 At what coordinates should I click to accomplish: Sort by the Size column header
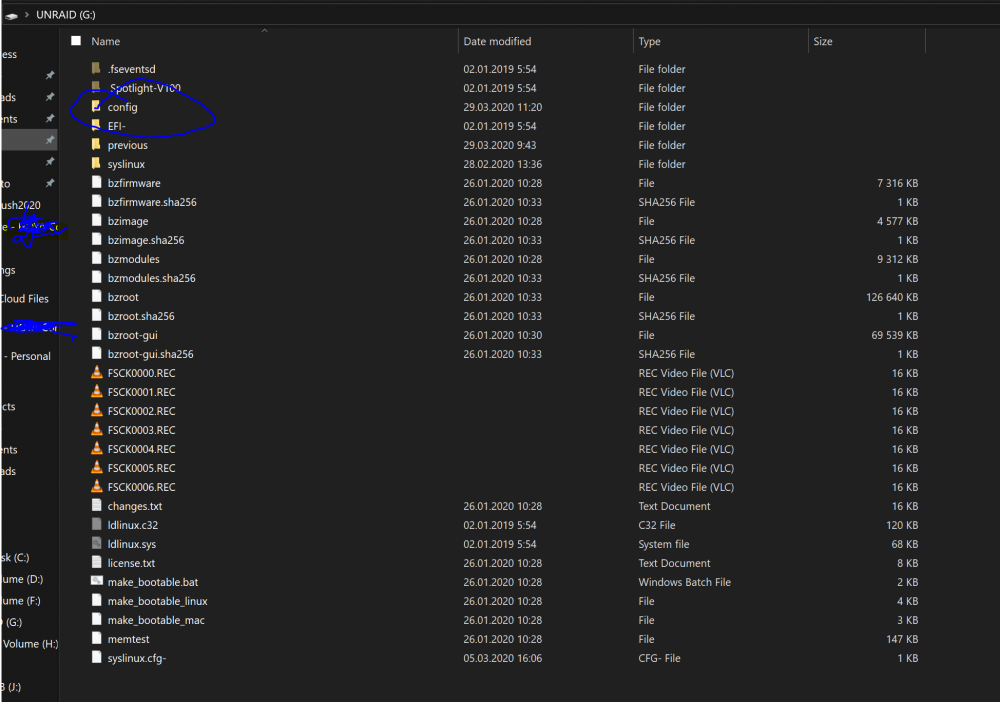tap(823, 41)
